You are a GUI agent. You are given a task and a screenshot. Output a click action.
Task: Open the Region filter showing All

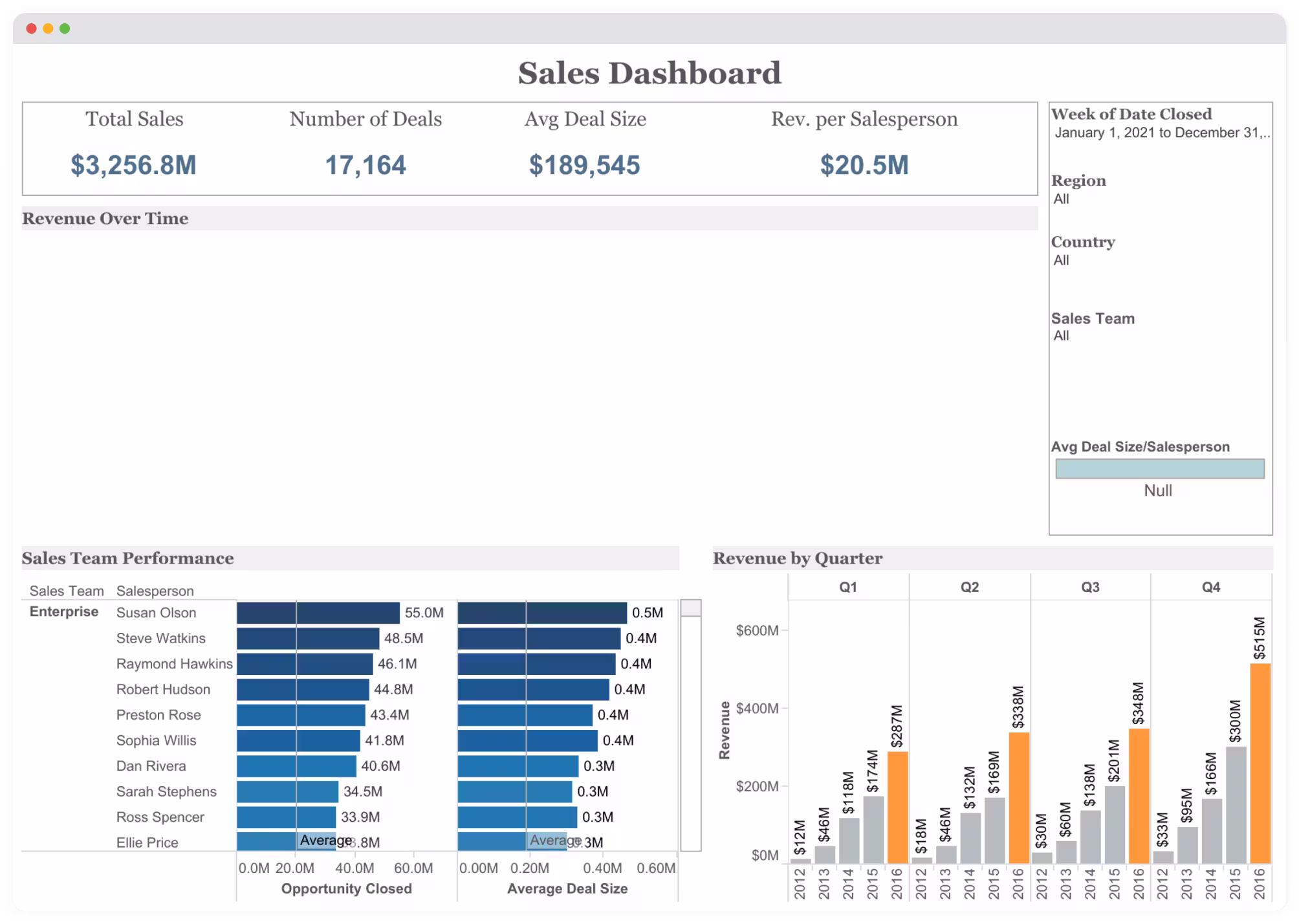(x=1061, y=199)
